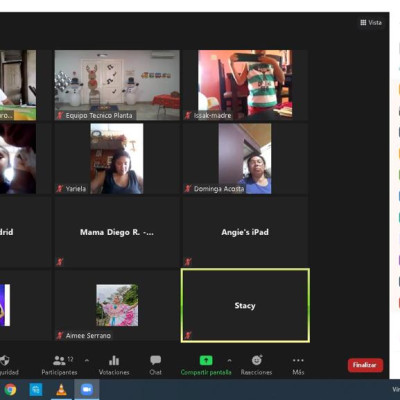Open Votaciones polls icon

(114, 360)
